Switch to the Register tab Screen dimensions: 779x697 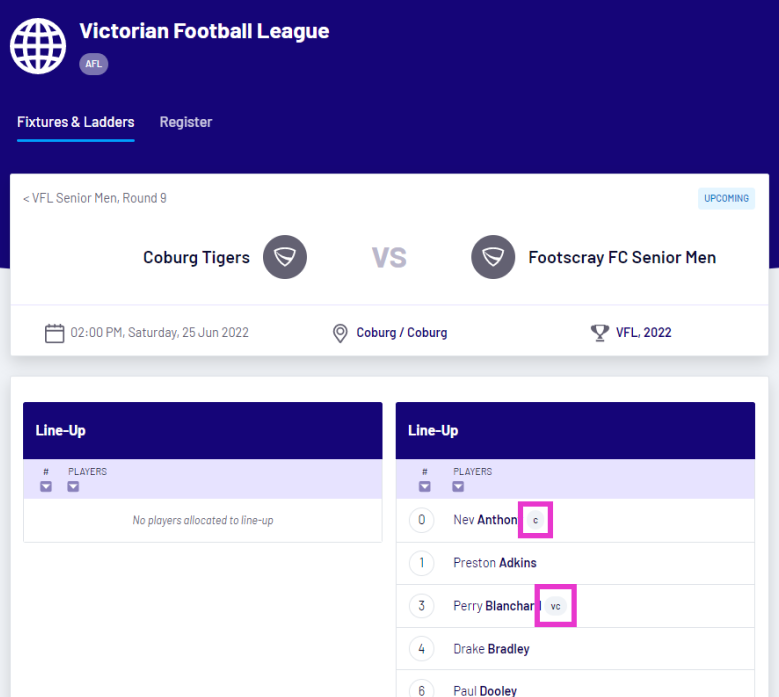click(x=186, y=122)
